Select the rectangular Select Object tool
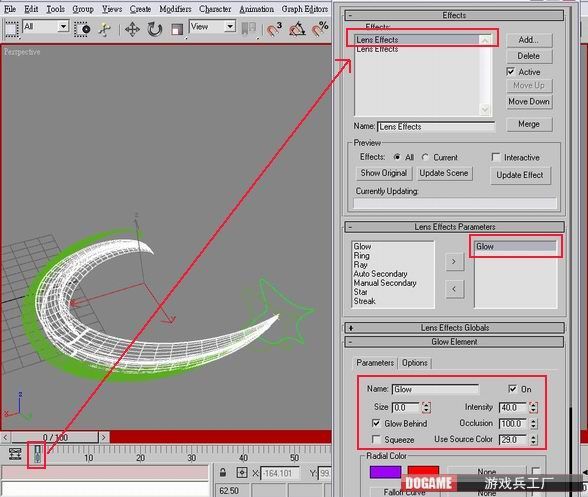Screen dimensions: 588x497 [11, 29]
